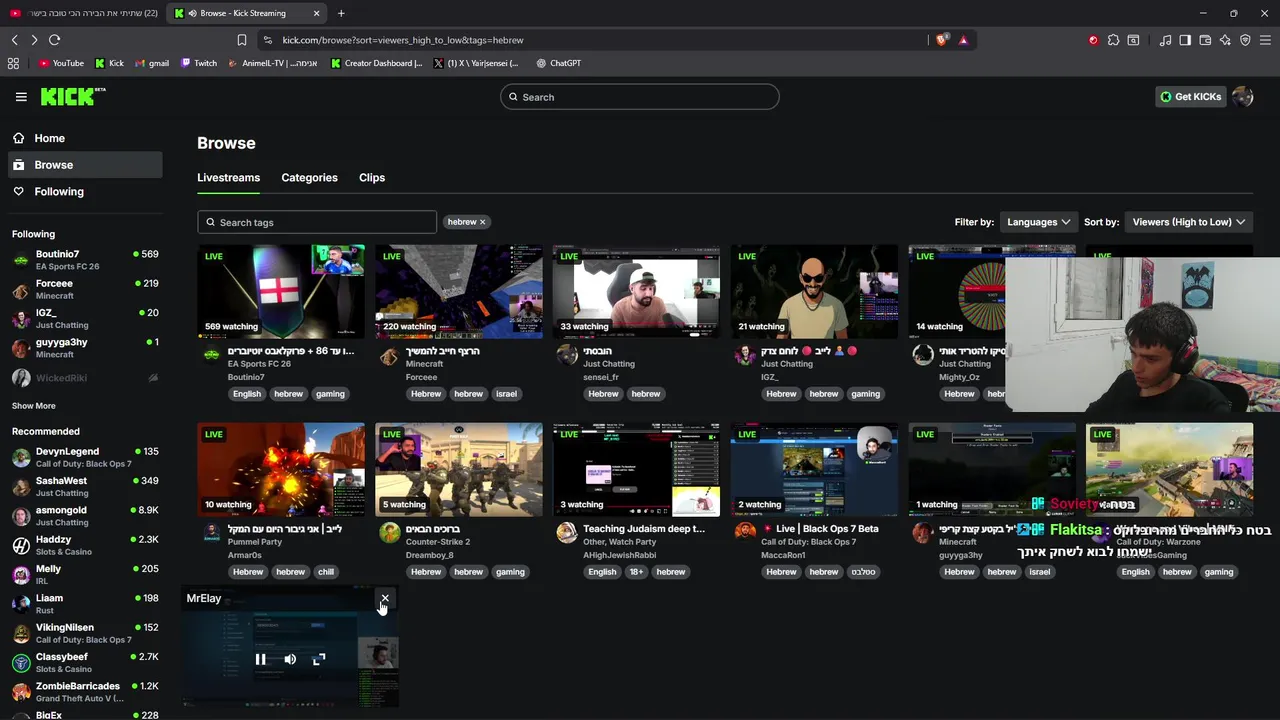
Task: Open the extensions puzzle-piece icon
Action: [1113, 40]
